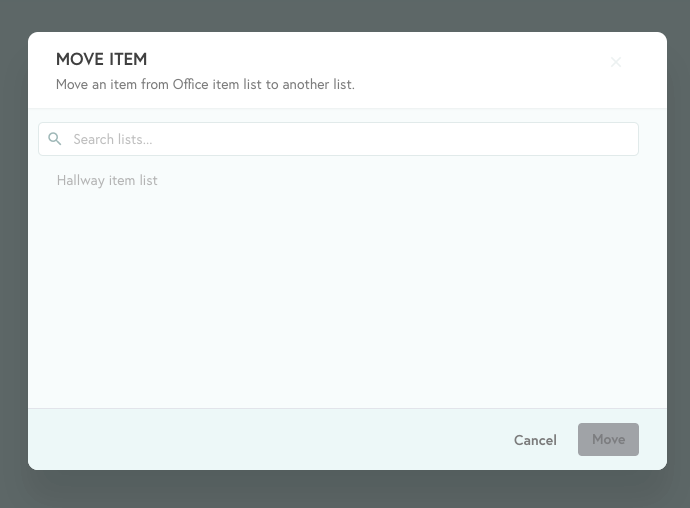The image size is (690, 508).
Task: Dismiss the dialog using the top-right X icon
Action: (616, 62)
